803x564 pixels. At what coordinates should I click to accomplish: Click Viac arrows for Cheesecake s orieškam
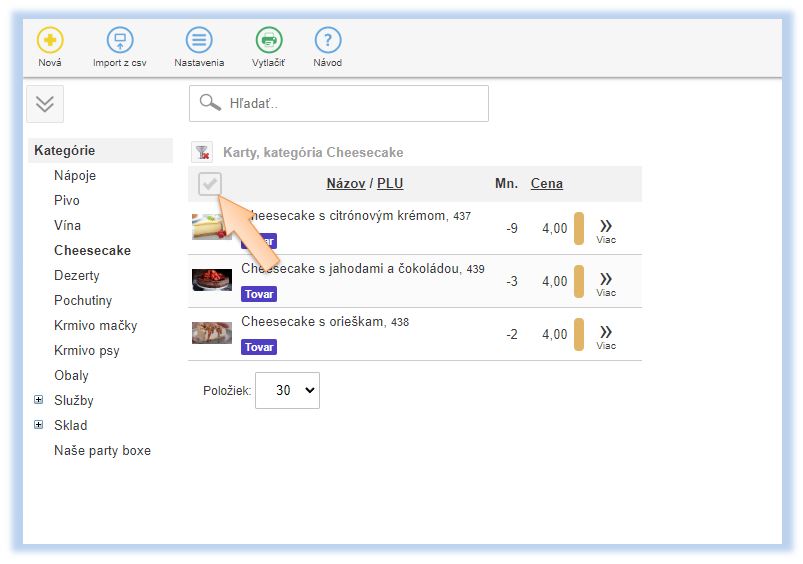606,335
